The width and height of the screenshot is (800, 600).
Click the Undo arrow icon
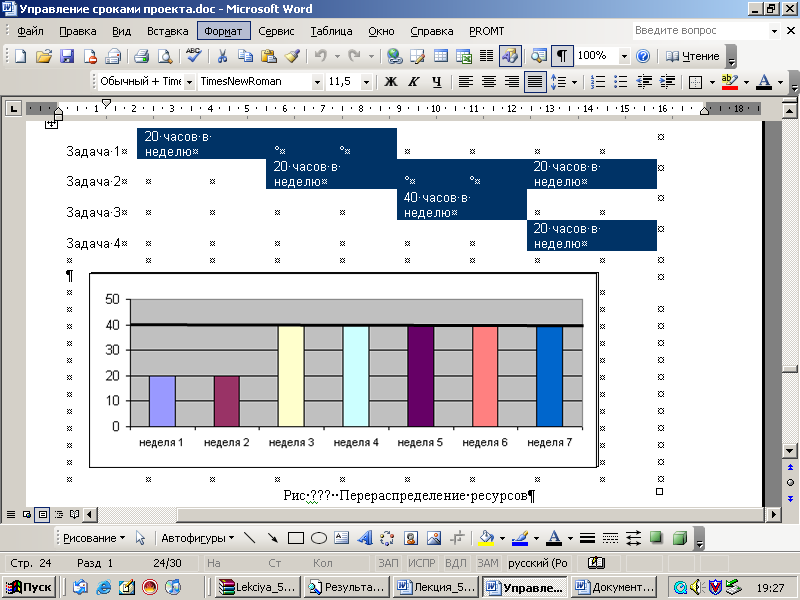tap(320, 56)
